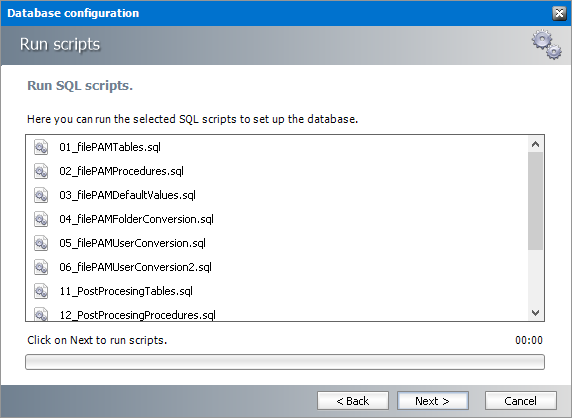Click the 00:00 elapsed time value
The width and height of the screenshot is (572, 418).
(x=529, y=340)
